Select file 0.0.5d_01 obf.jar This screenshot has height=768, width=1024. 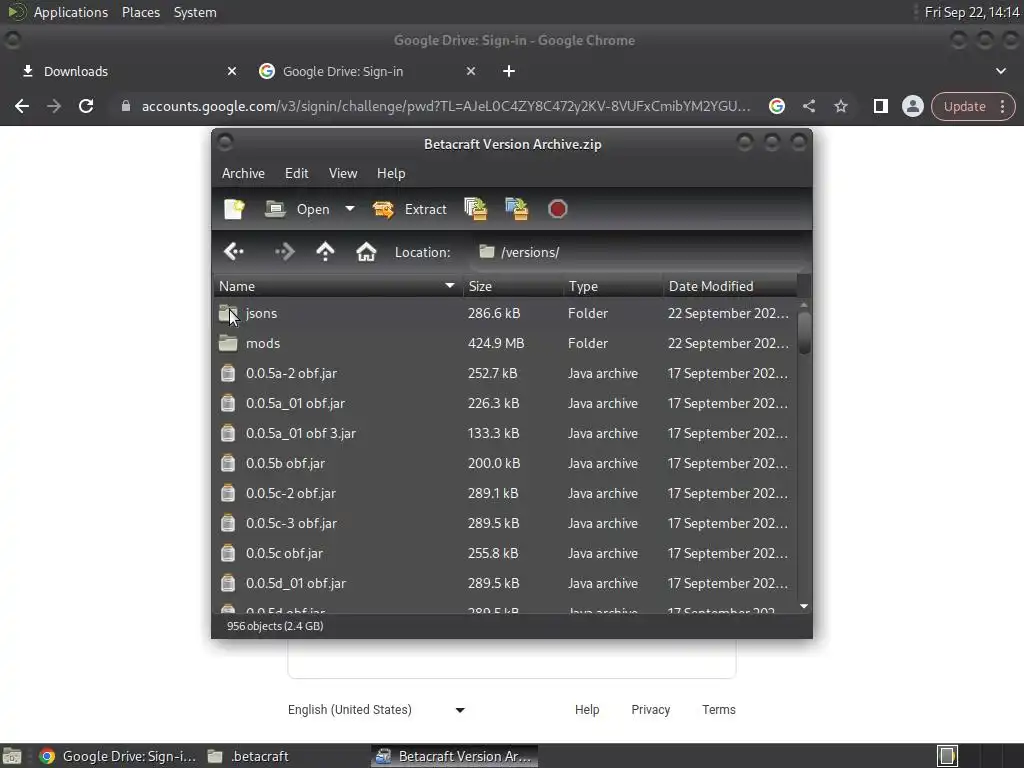click(505, 584)
